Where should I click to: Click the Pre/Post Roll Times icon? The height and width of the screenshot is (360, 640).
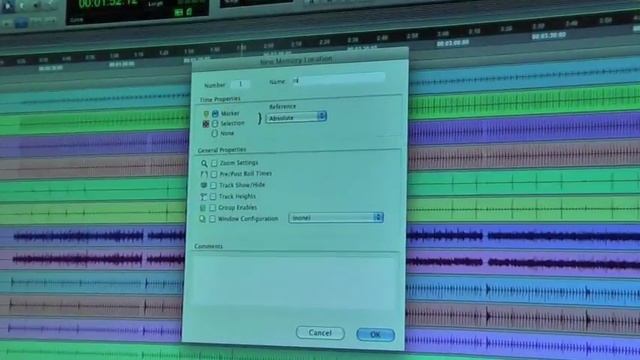[x=204, y=174]
